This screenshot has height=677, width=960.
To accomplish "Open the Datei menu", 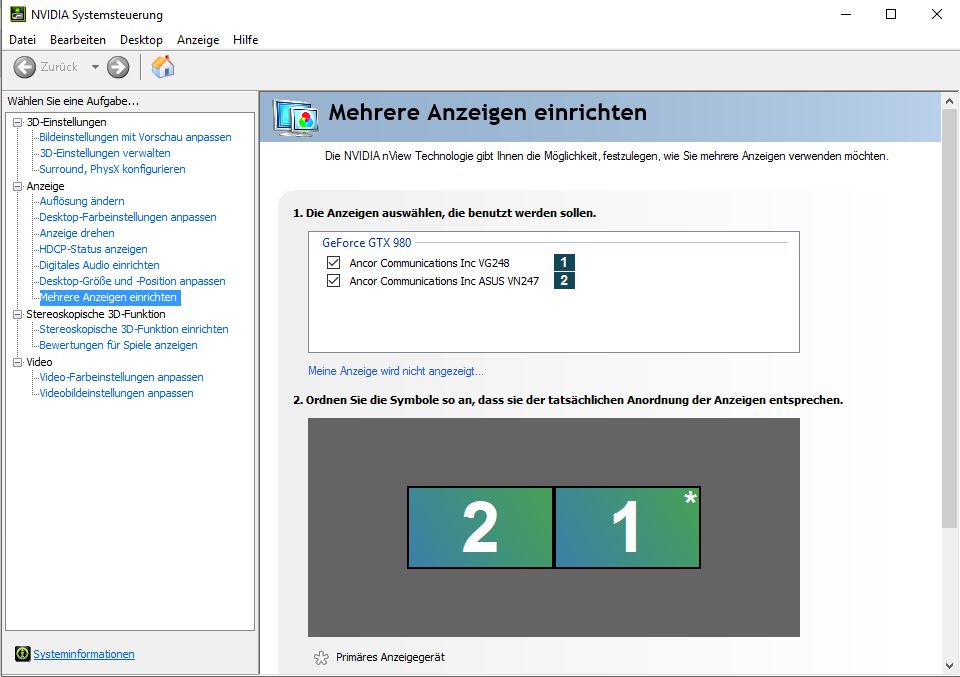I will pyautogui.click(x=22, y=40).
